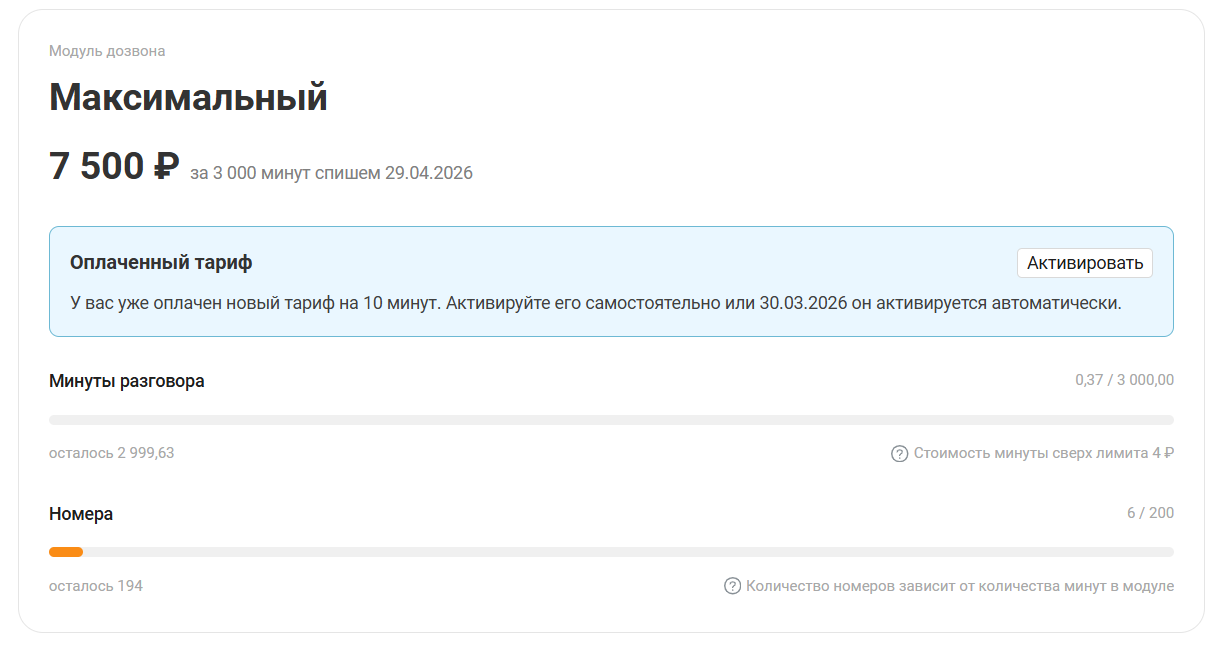
Task: Click the Активировать button
Action: pyautogui.click(x=1084, y=263)
